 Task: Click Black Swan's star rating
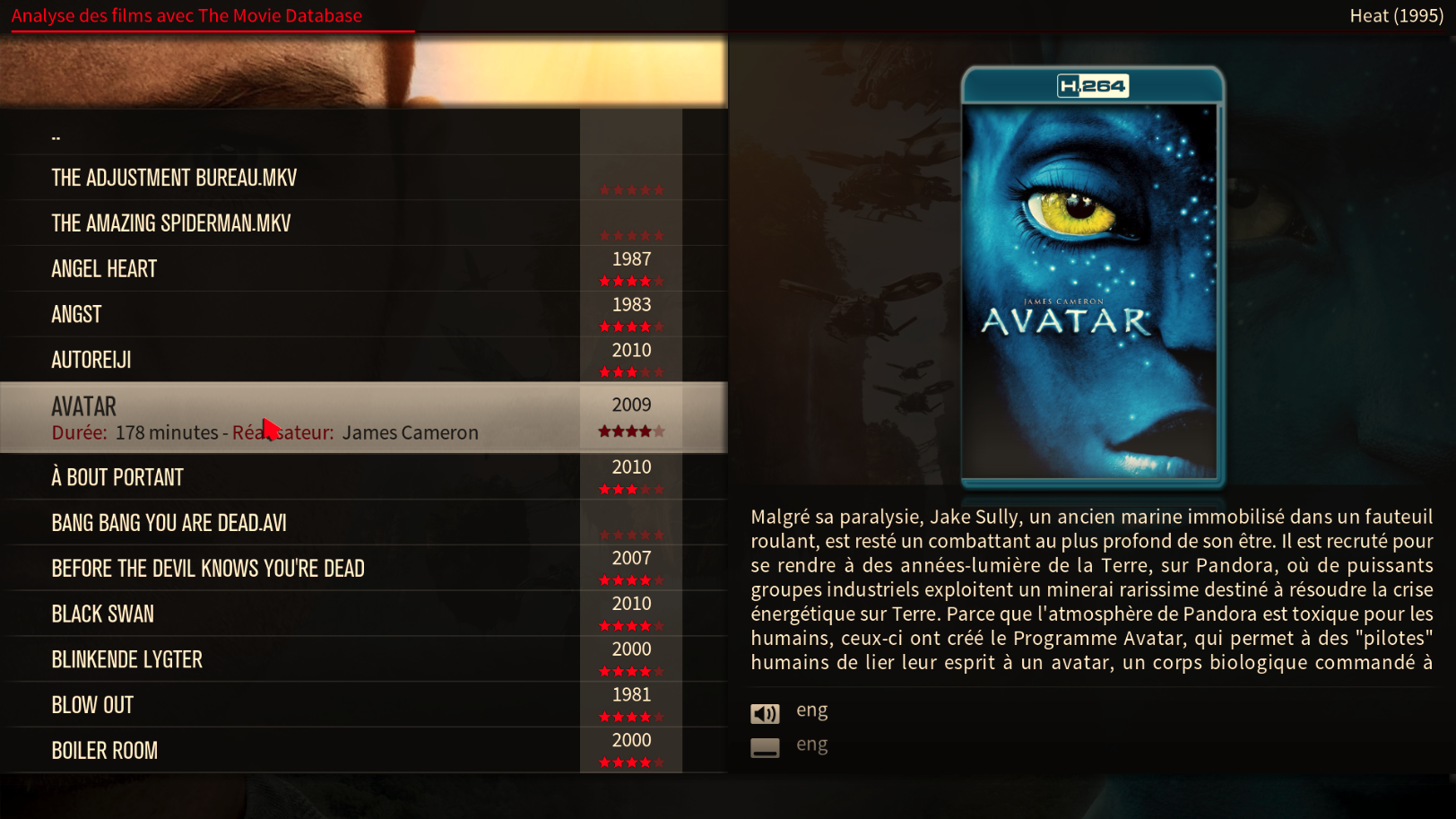(631, 625)
